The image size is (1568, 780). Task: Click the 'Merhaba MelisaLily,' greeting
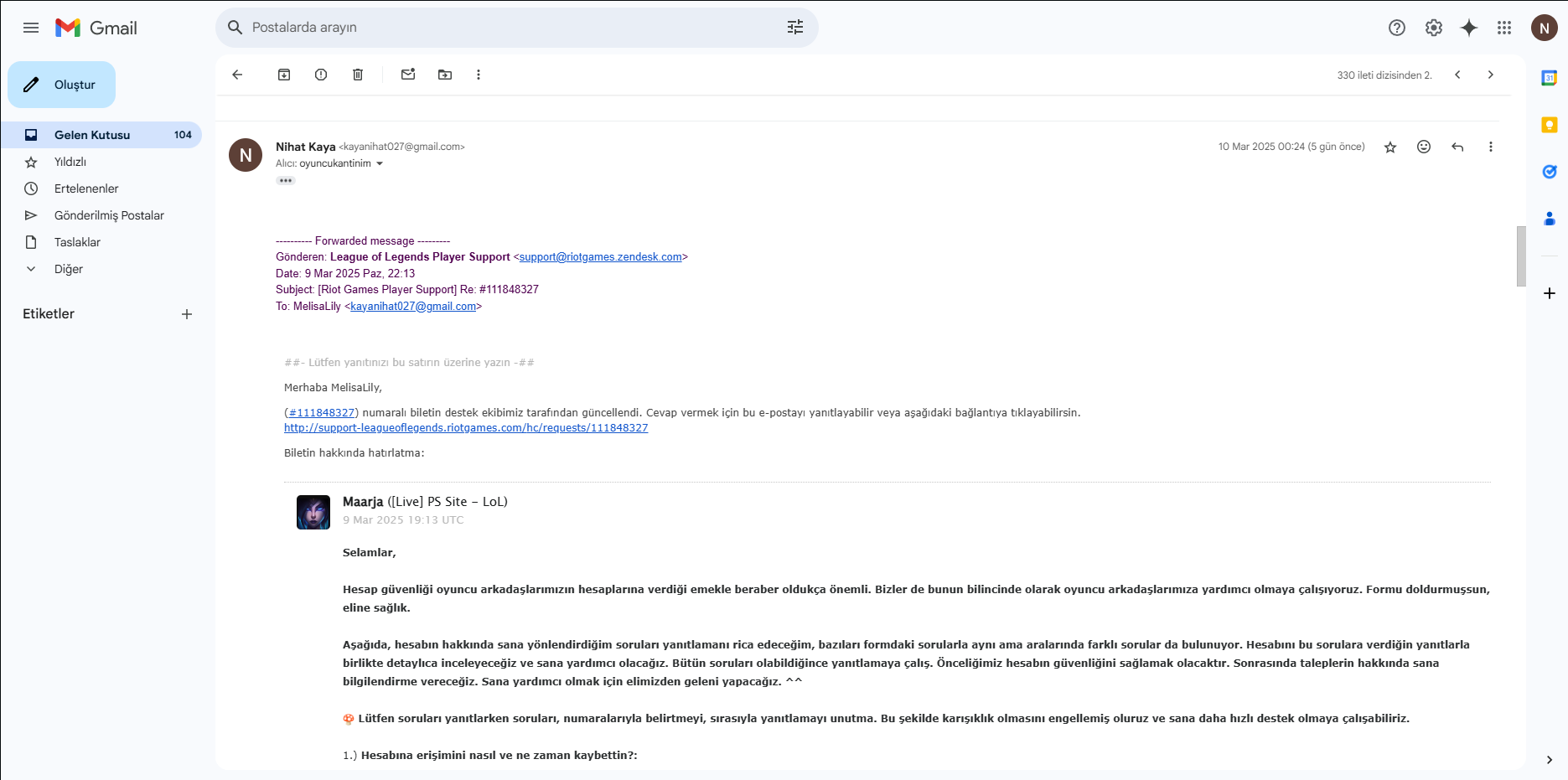(x=333, y=388)
